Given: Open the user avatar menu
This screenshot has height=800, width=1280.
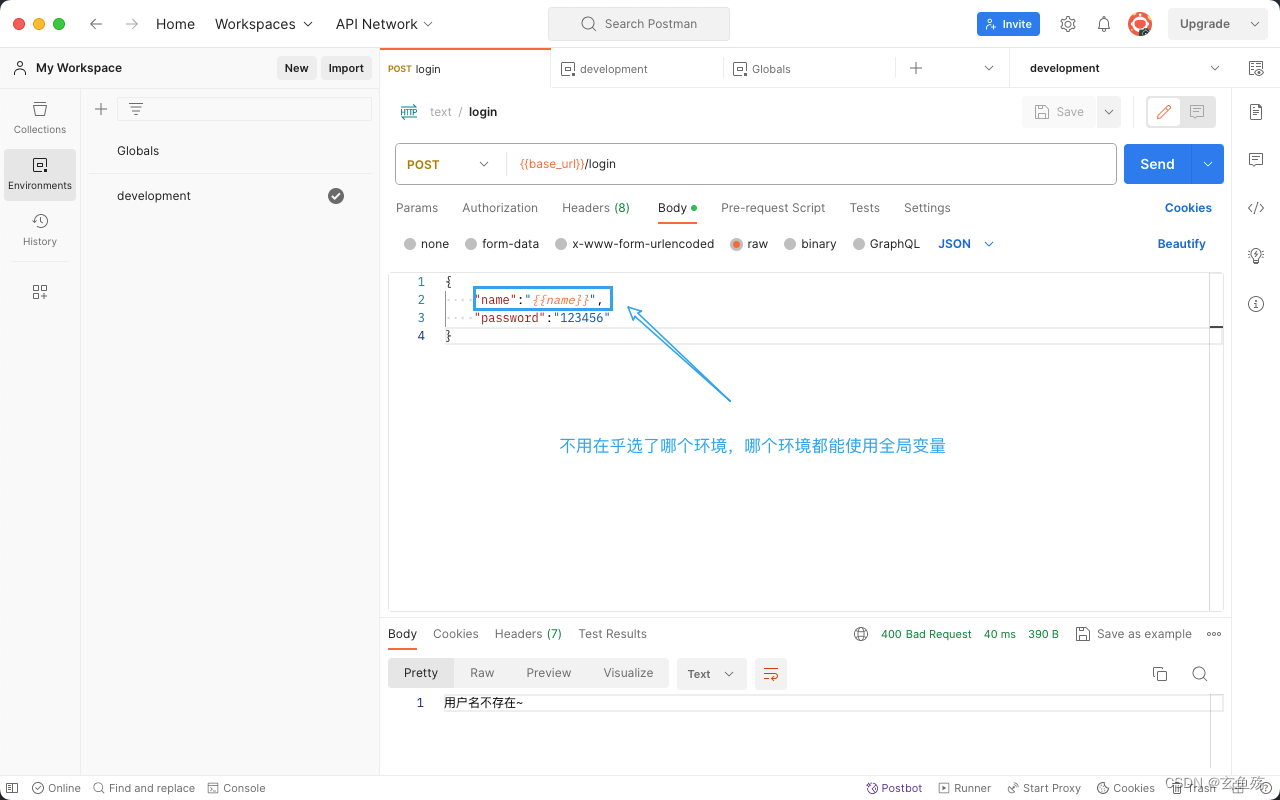Looking at the screenshot, I should click(x=1140, y=24).
